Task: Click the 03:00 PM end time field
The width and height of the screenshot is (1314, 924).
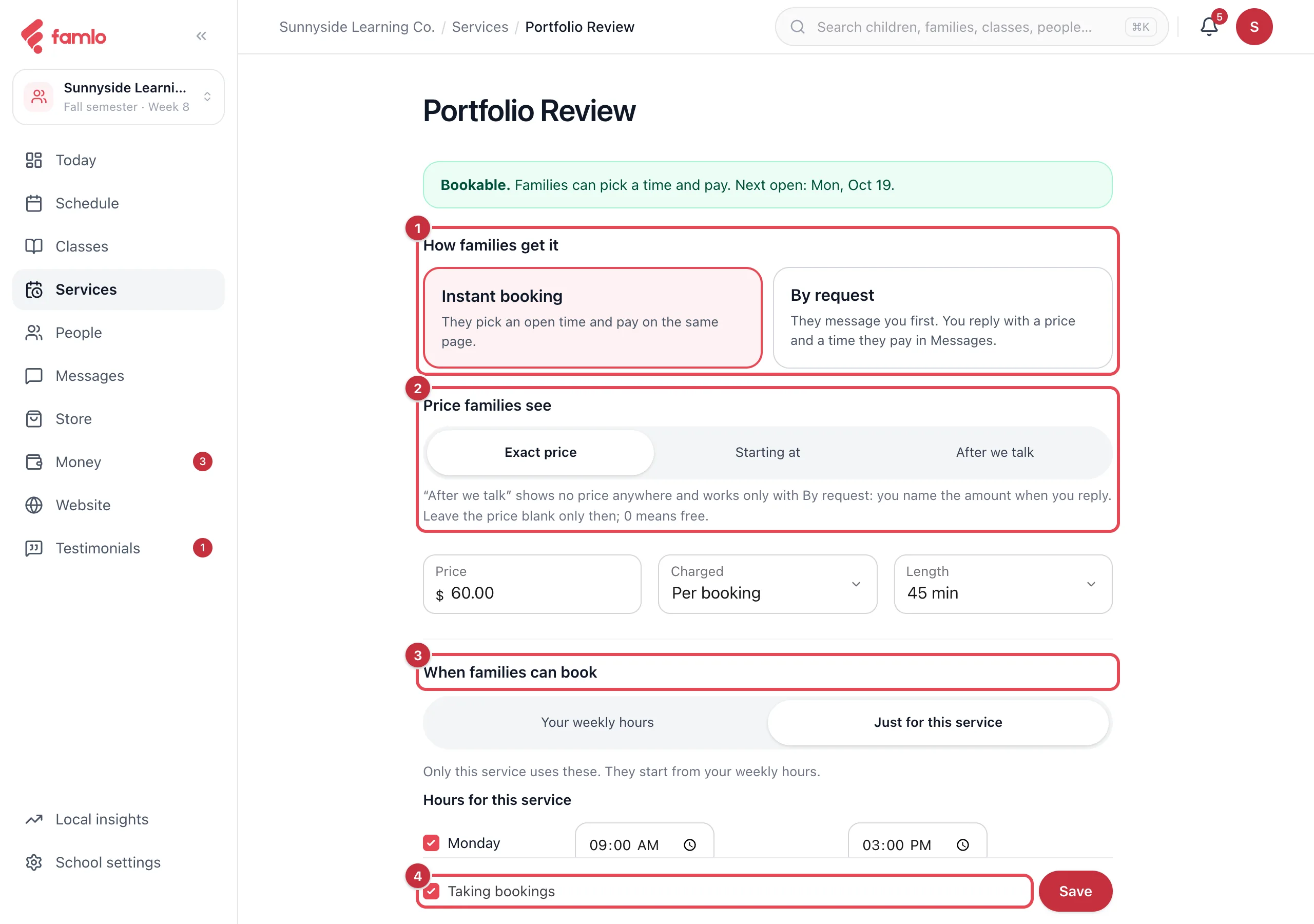Action: click(917, 840)
